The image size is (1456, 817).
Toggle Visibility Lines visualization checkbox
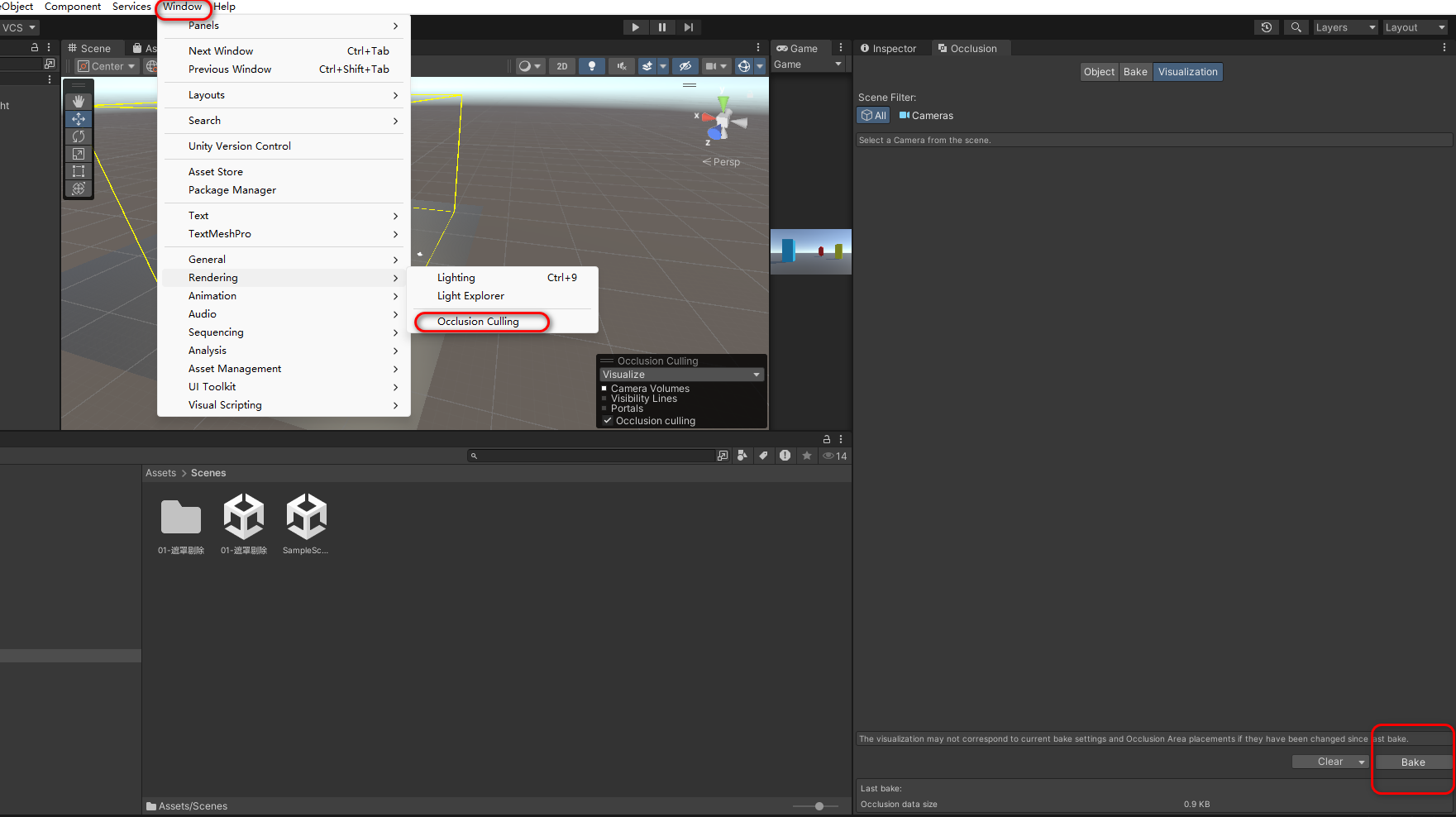pyautogui.click(x=604, y=399)
